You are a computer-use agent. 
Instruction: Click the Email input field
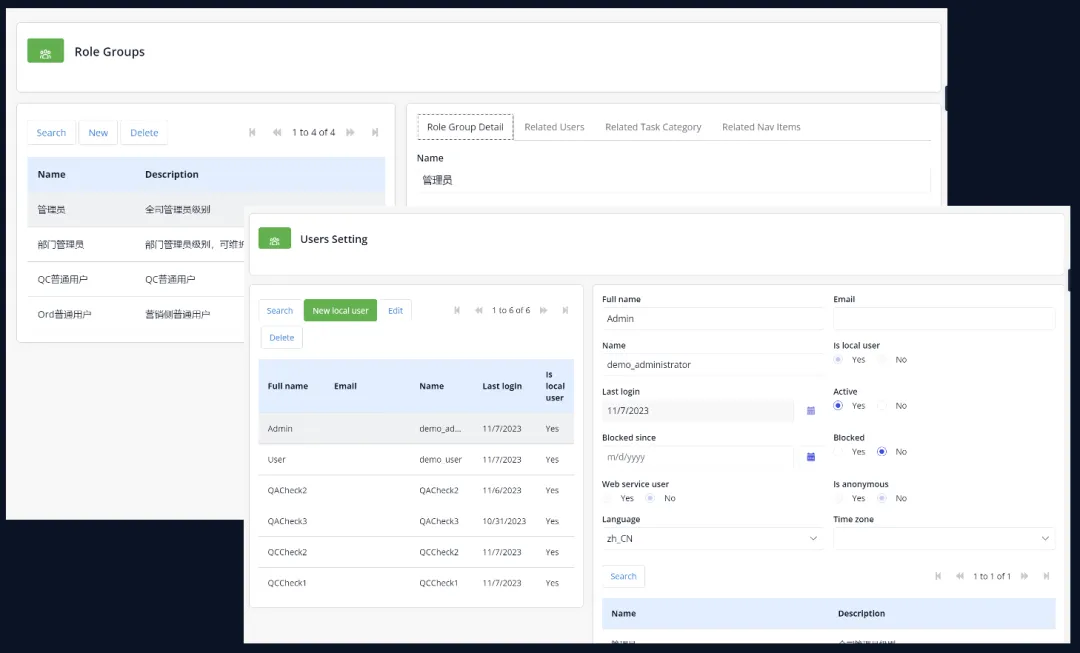pyautogui.click(x=944, y=318)
